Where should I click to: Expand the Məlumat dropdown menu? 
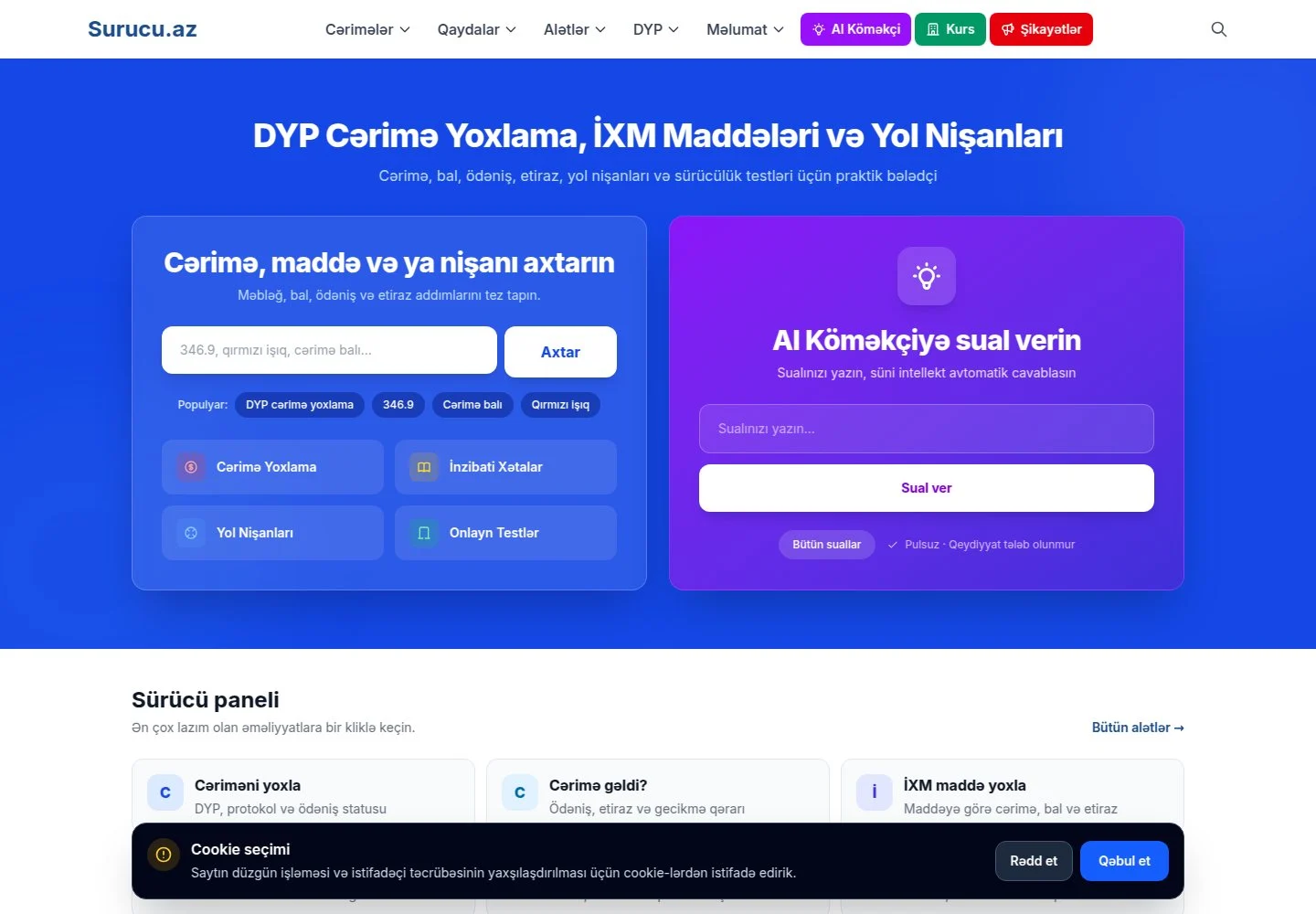click(x=745, y=29)
